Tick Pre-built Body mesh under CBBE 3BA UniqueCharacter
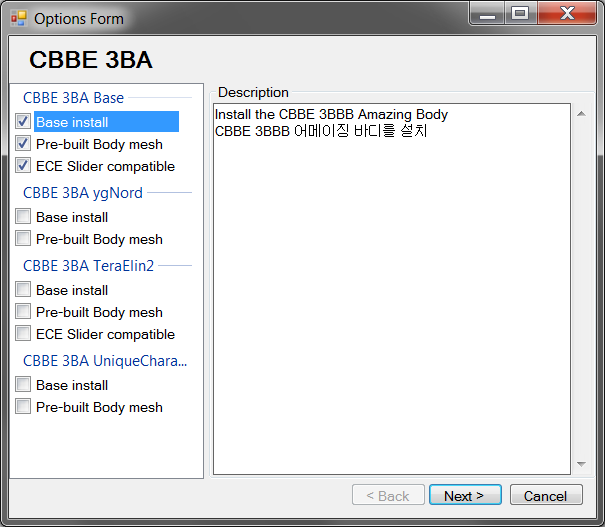This screenshot has height=527, width=605. 23,407
